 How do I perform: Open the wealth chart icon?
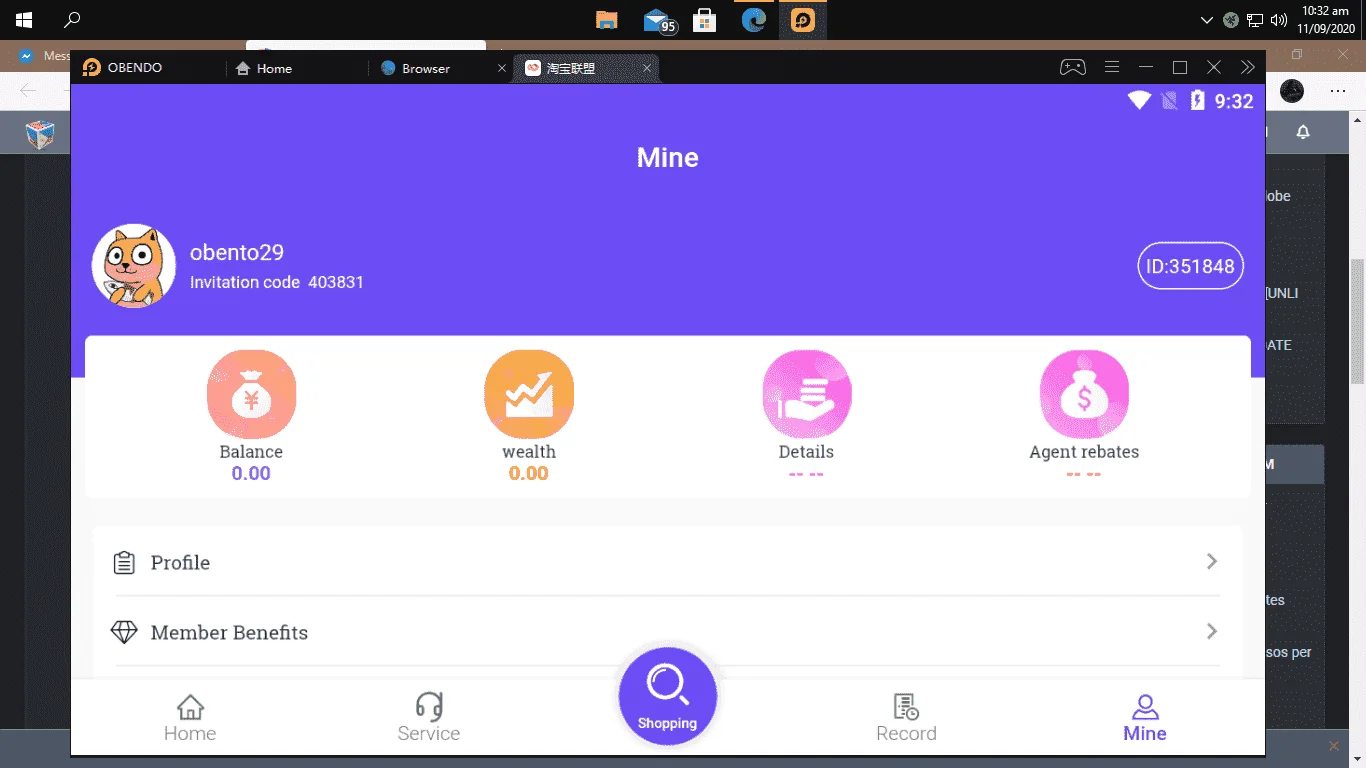[529, 395]
